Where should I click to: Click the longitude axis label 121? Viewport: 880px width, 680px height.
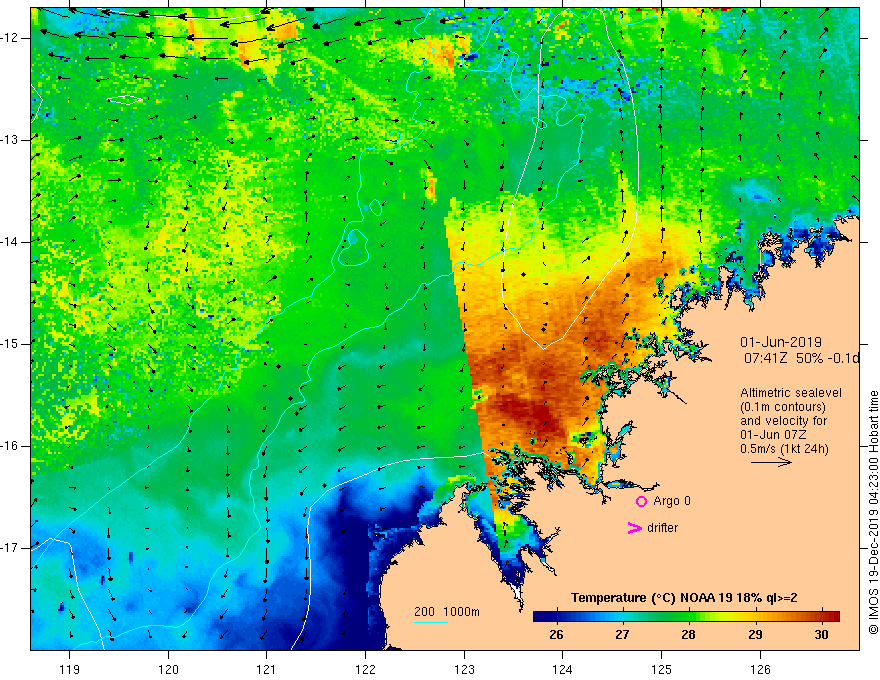pyautogui.click(x=267, y=669)
